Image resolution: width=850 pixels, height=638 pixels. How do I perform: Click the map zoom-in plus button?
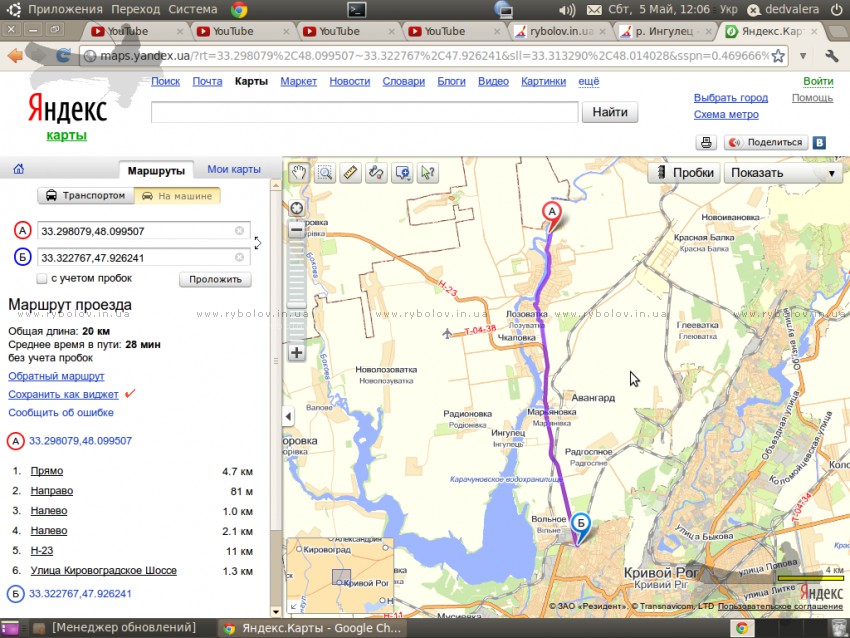point(296,352)
